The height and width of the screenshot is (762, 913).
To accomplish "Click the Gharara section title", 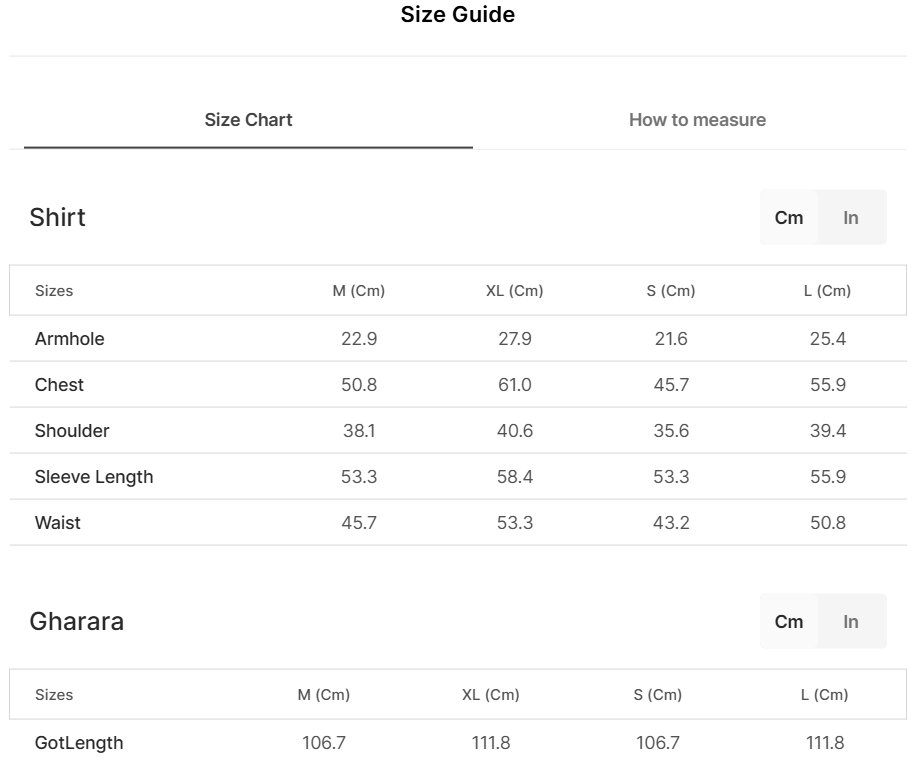I will (77, 622).
